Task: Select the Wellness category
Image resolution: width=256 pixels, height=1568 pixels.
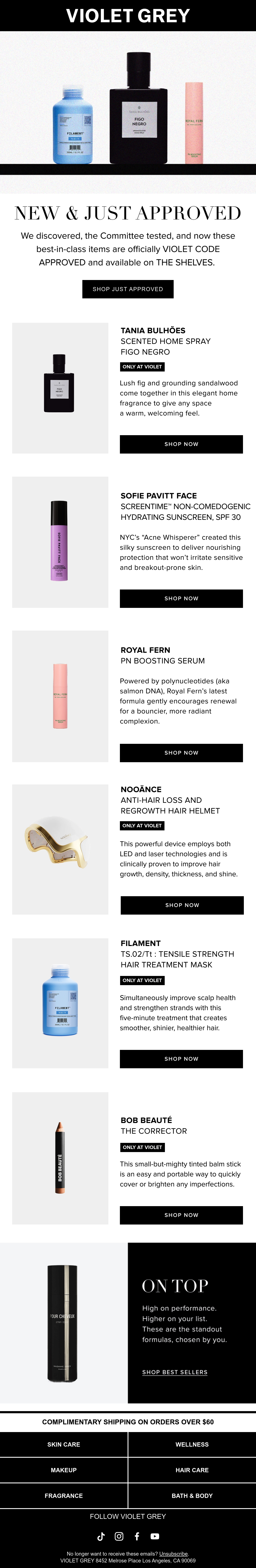Action: 192,1444
